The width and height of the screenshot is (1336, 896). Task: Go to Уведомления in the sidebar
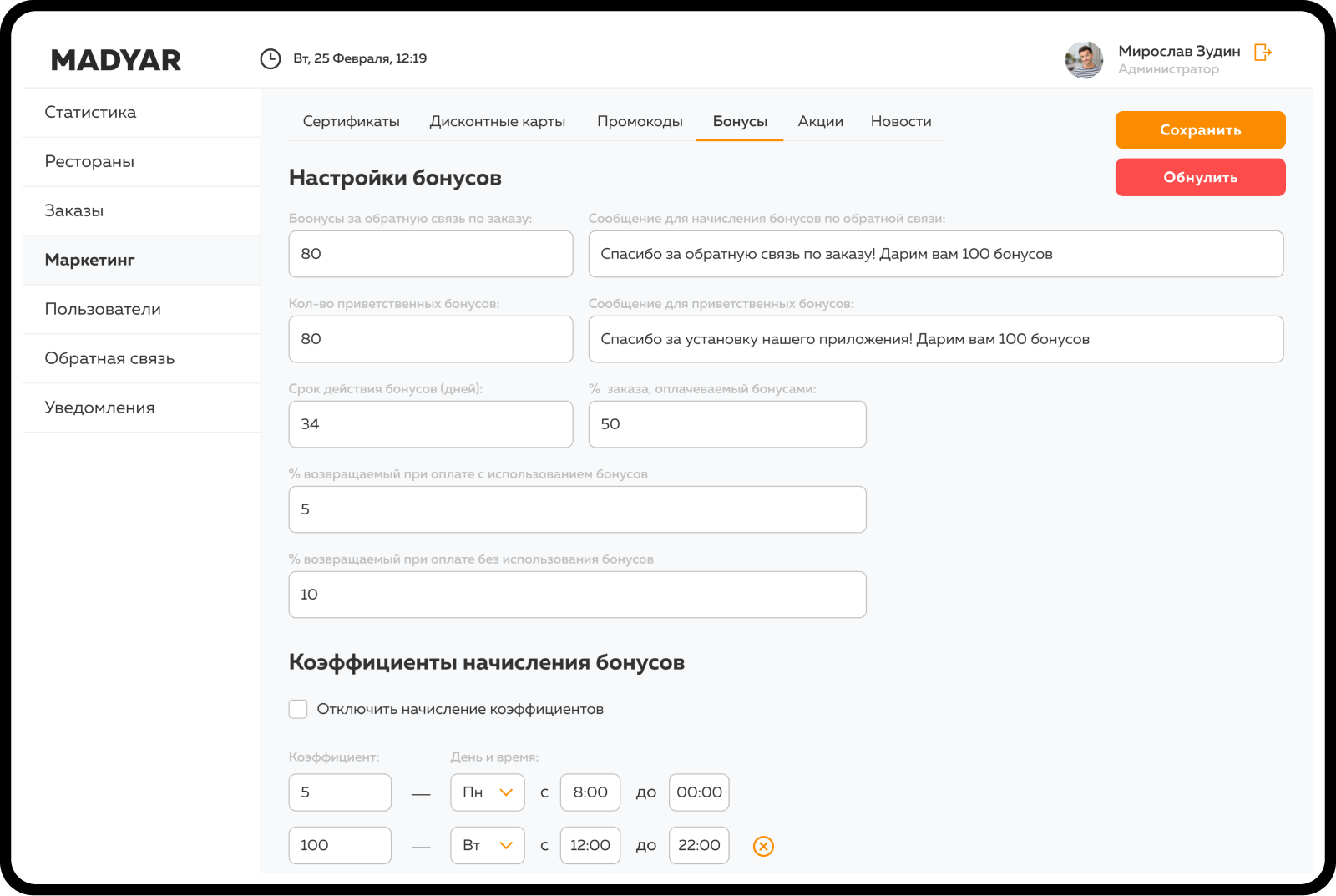pyautogui.click(x=141, y=408)
